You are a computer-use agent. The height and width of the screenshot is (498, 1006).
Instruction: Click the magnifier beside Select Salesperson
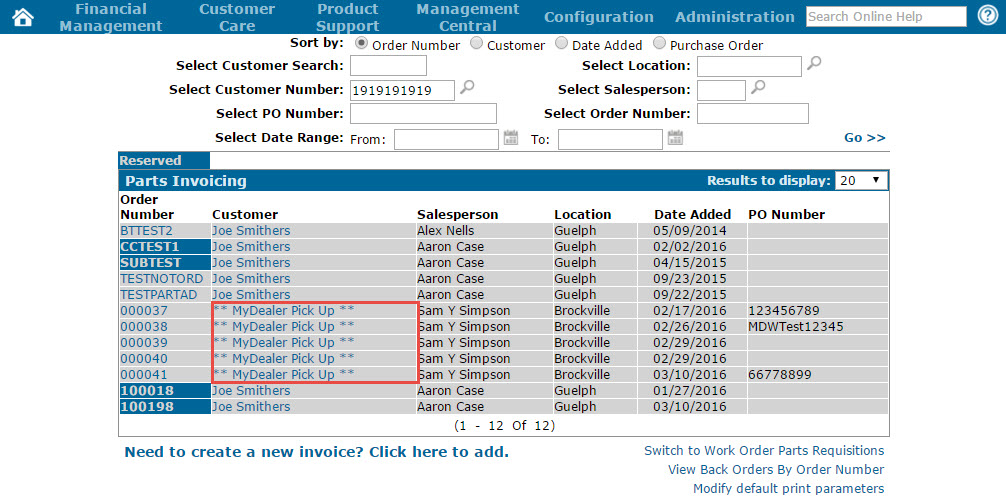click(758, 89)
